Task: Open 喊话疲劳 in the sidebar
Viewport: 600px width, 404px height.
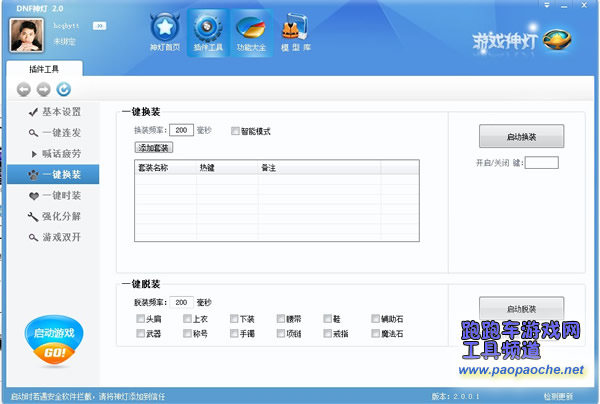Action: coord(54,154)
